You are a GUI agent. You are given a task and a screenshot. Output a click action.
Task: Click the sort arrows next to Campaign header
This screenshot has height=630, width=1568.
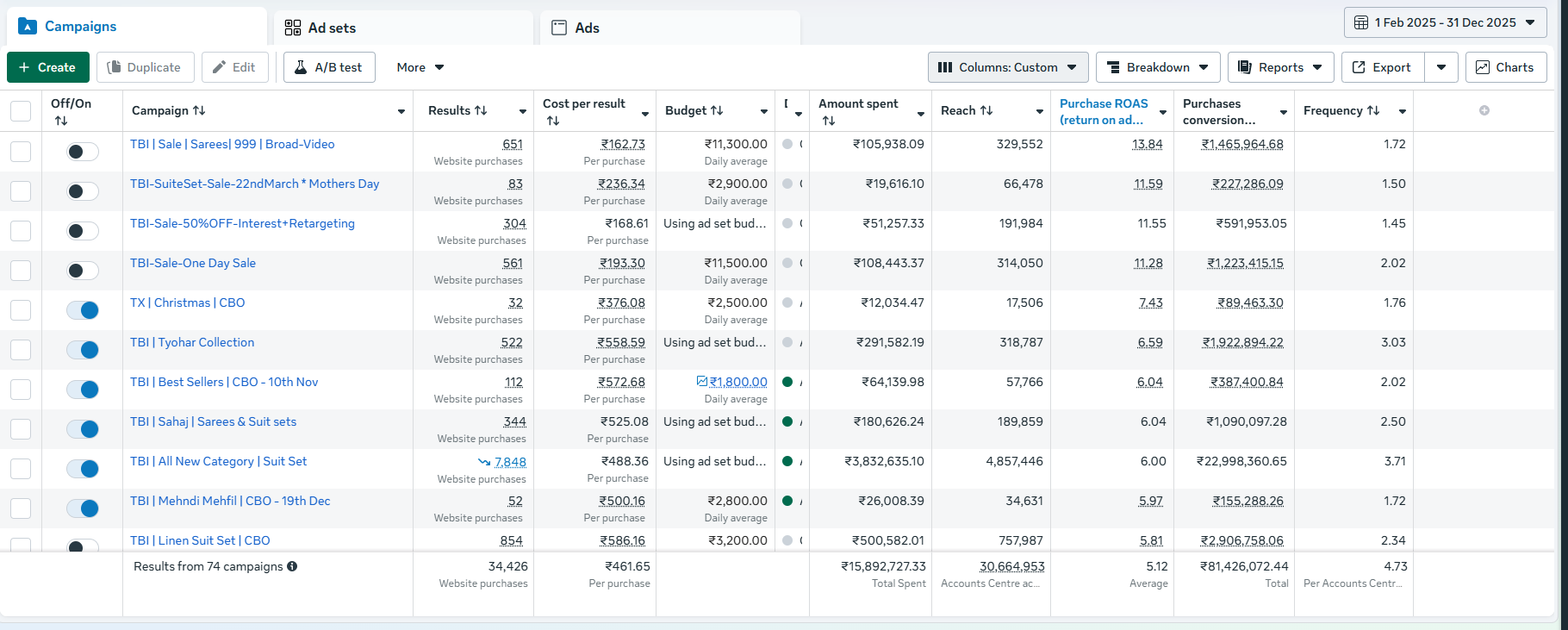[199, 110]
